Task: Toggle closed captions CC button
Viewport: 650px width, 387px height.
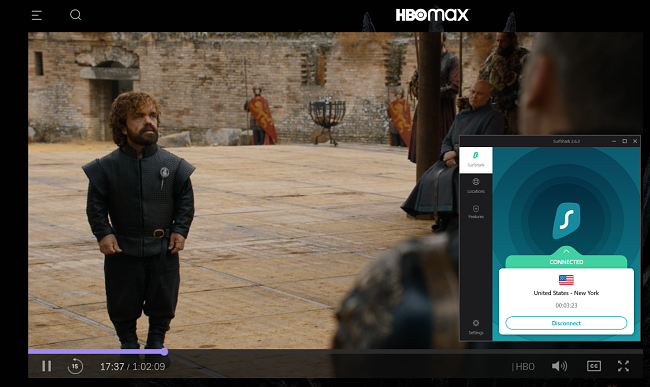Action: click(594, 366)
